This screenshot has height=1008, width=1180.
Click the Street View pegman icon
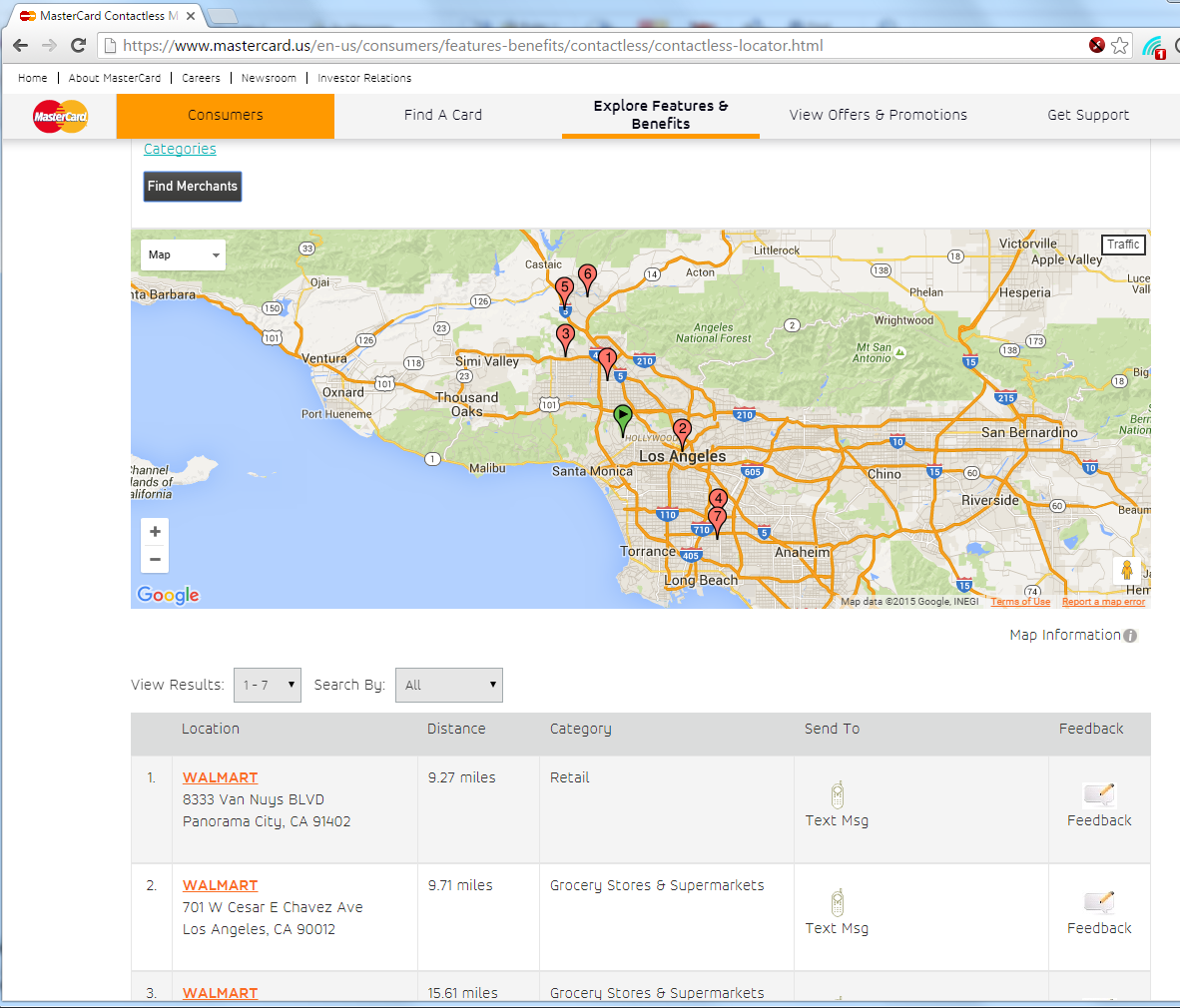click(x=1126, y=570)
